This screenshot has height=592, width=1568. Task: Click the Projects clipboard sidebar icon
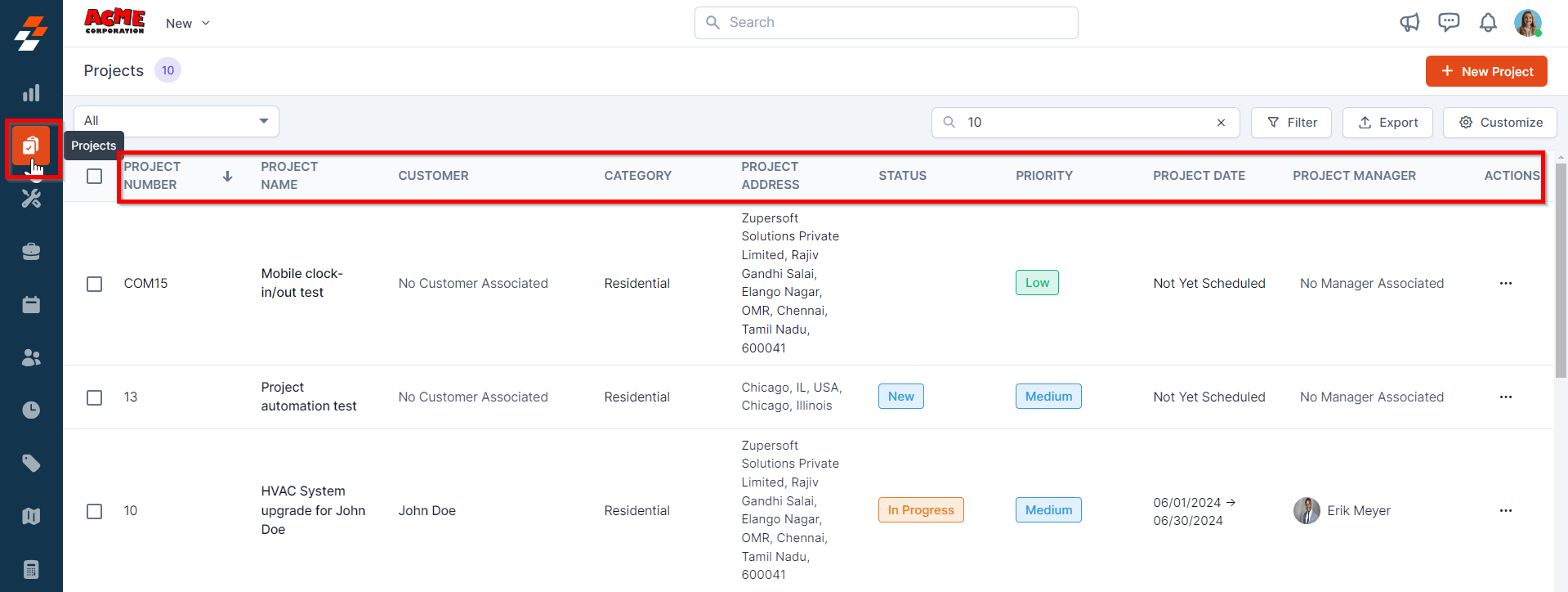point(31,146)
